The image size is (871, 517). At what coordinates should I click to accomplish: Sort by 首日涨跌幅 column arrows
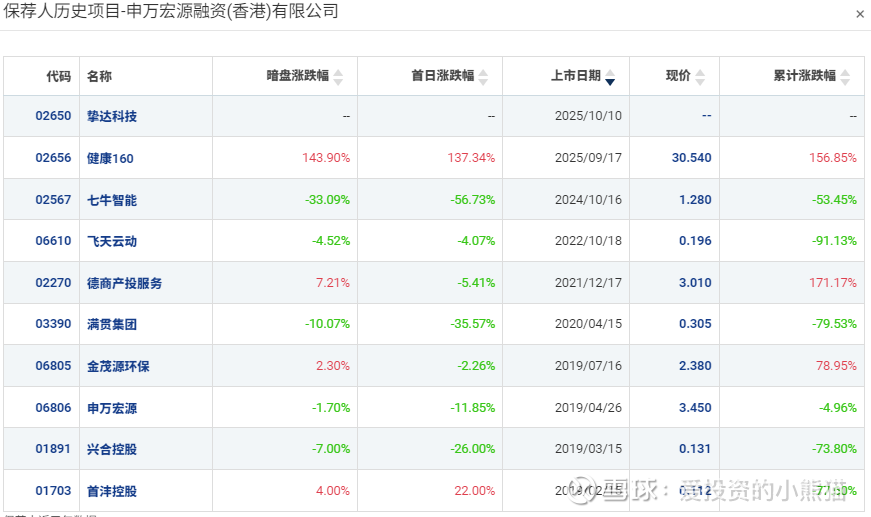483,77
